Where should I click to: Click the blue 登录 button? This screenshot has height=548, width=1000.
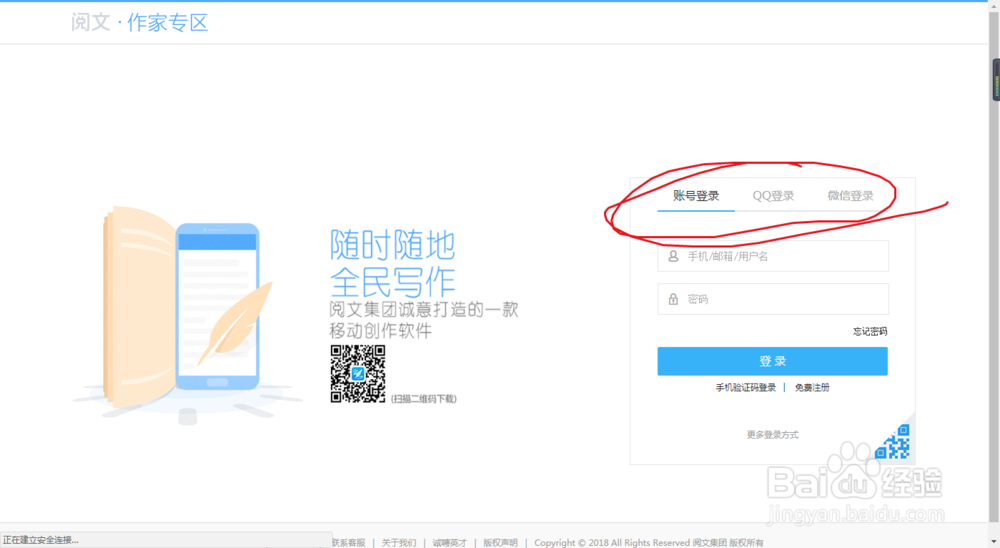tap(772, 361)
